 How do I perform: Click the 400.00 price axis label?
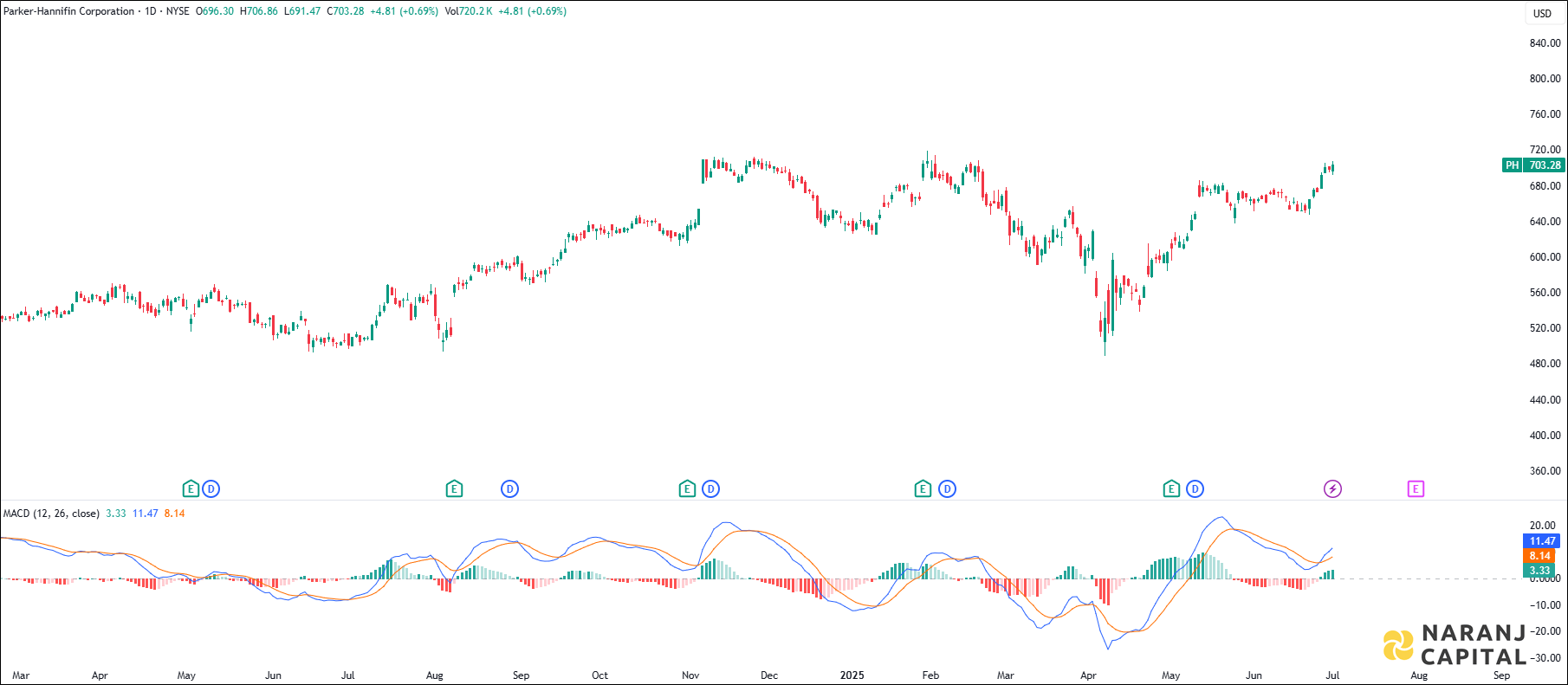coord(1545,436)
